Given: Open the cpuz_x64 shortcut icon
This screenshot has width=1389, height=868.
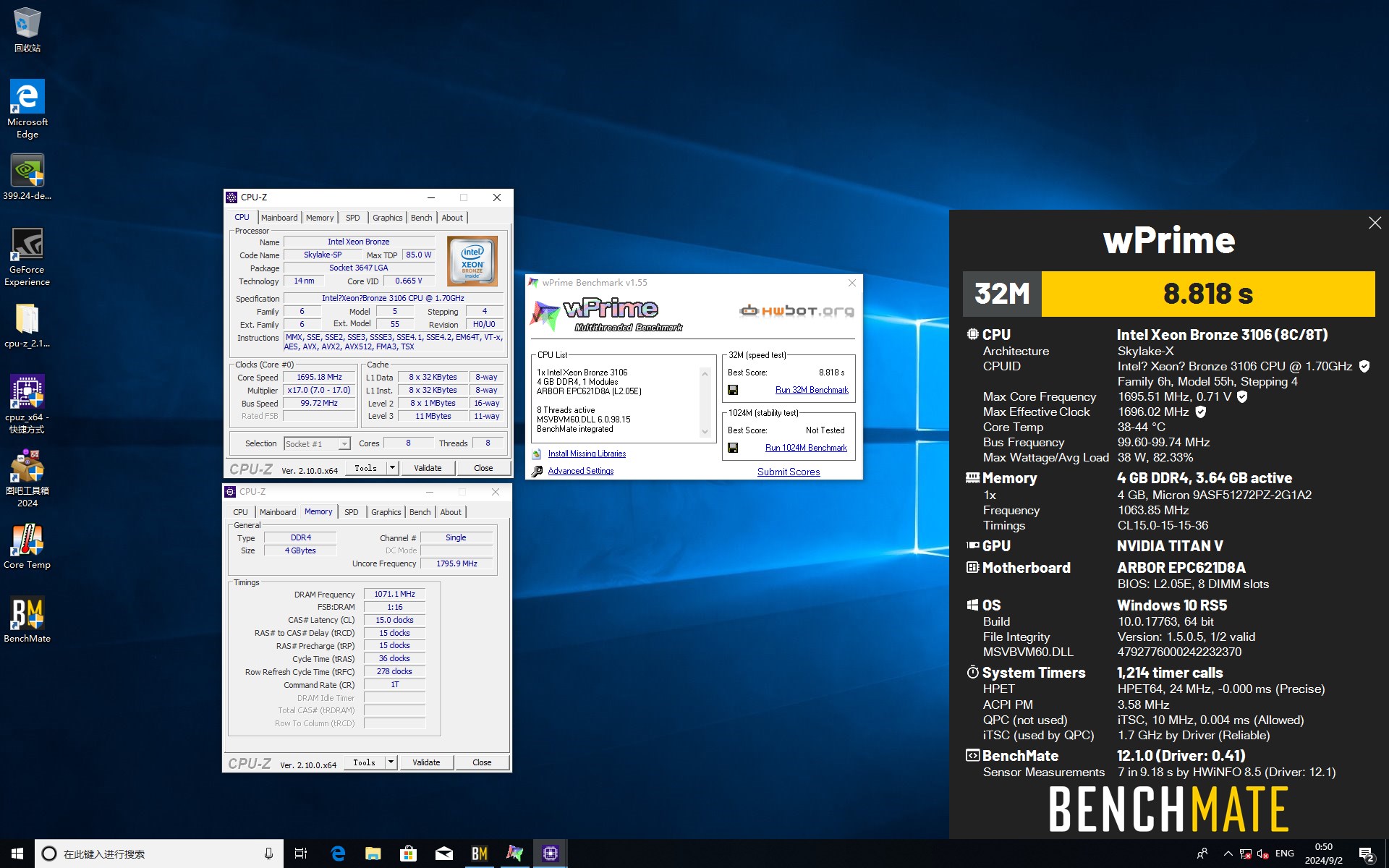Looking at the screenshot, I should click(x=27, y=404).
